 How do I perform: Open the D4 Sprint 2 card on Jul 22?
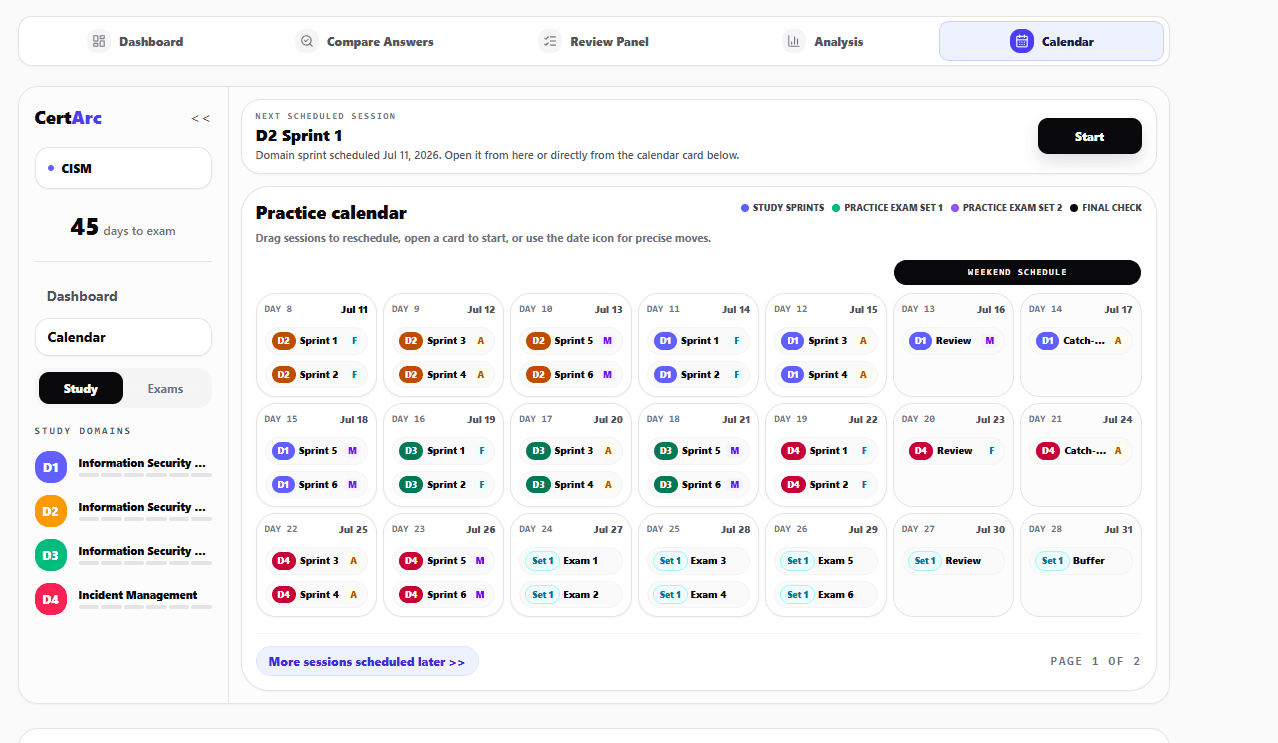click(x=826, y=485)
